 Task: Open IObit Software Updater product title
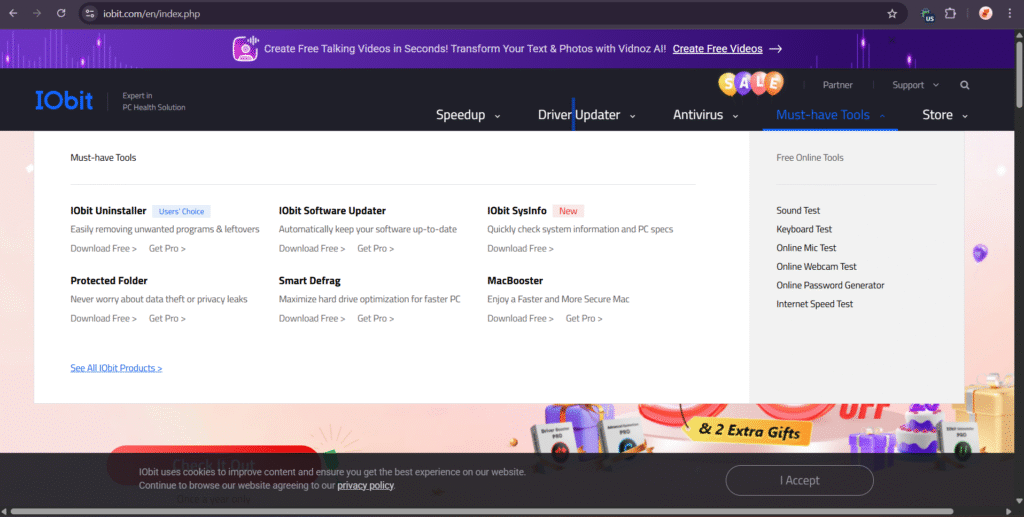tap(332, 211)
